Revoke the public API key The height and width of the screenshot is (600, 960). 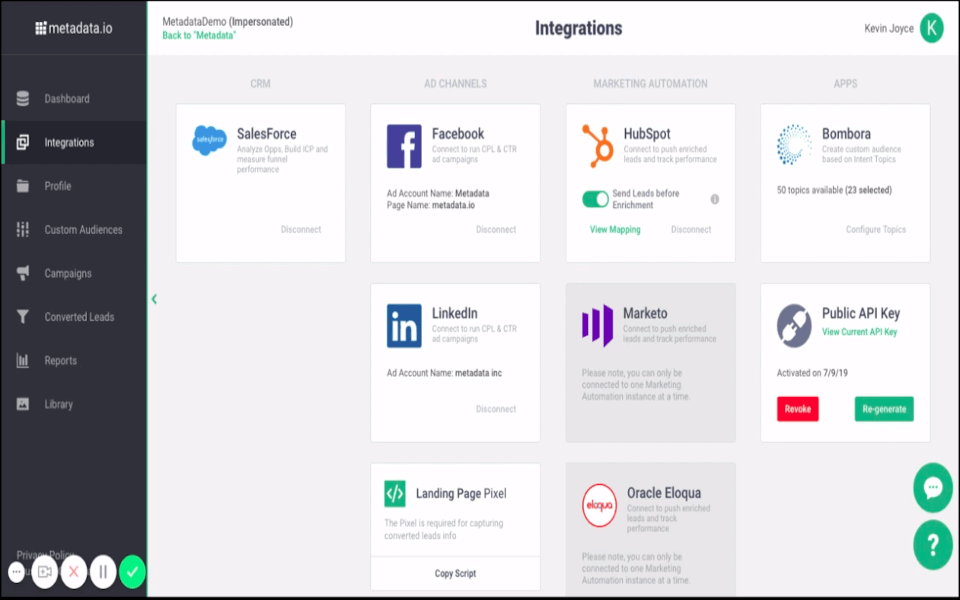point(797,409)
